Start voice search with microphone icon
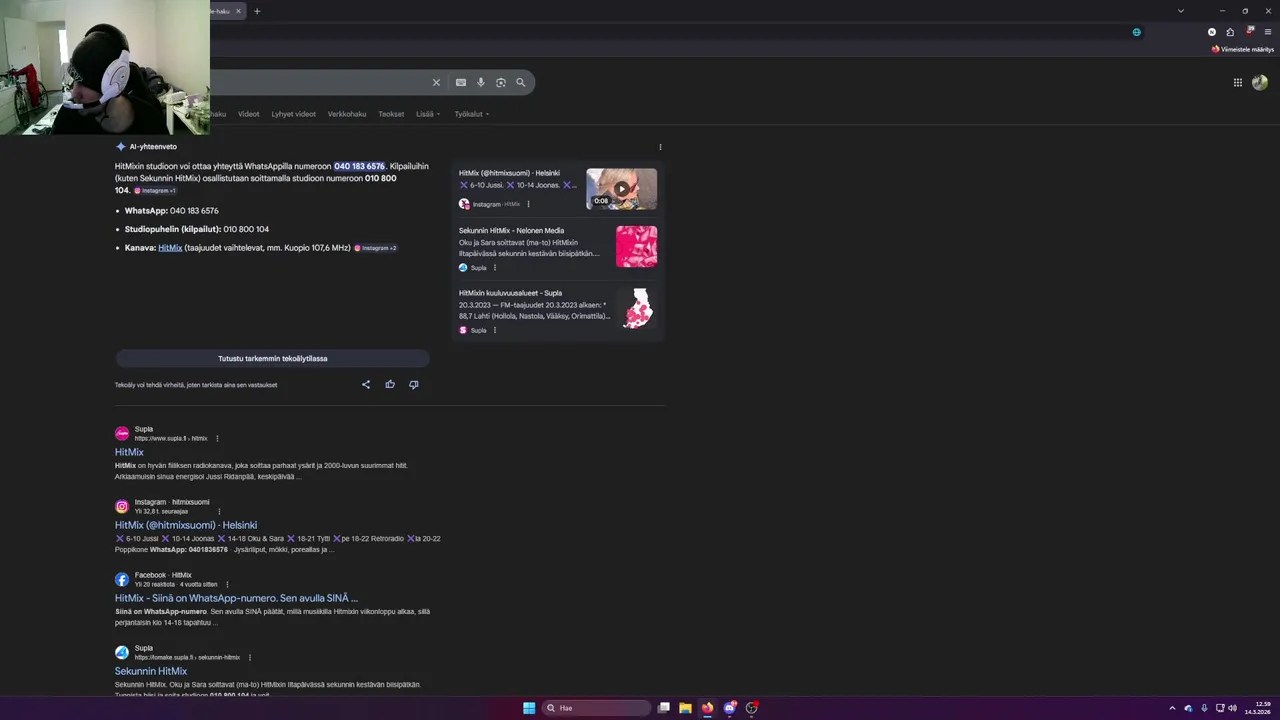1280x720 pixels. (x=481, y=82)
